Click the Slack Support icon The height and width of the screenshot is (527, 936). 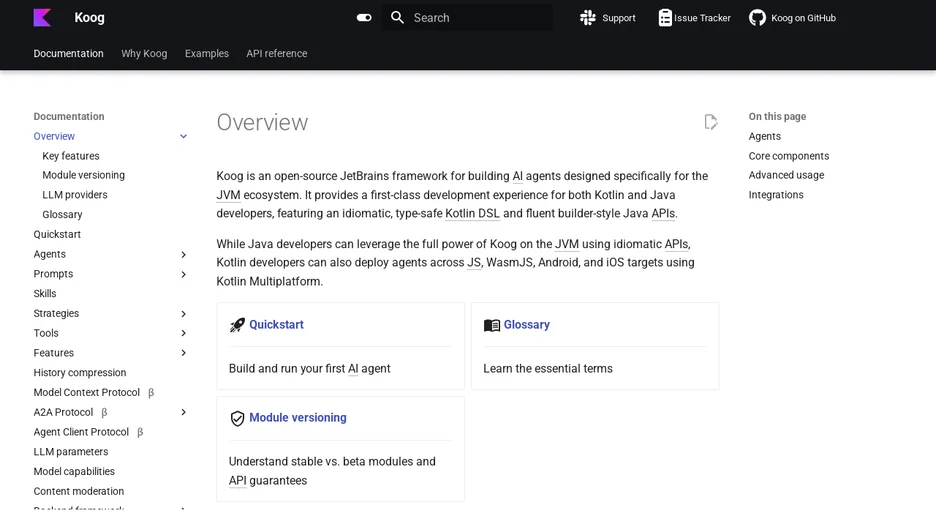(588, 18)
